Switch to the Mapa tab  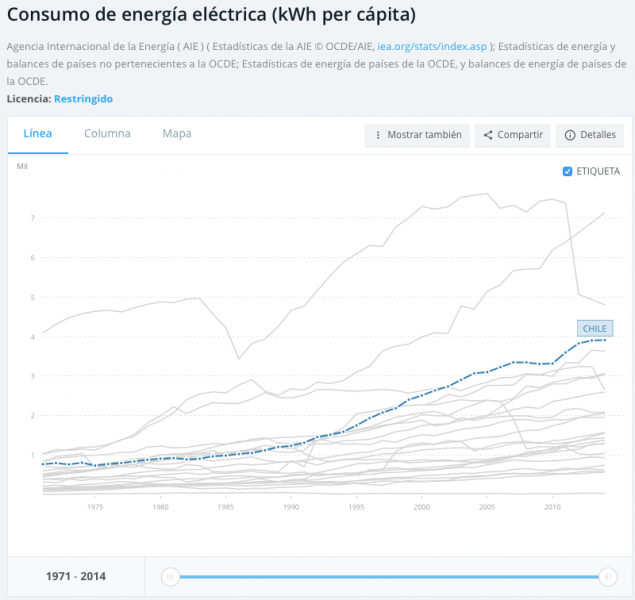(x=177, y=134)
